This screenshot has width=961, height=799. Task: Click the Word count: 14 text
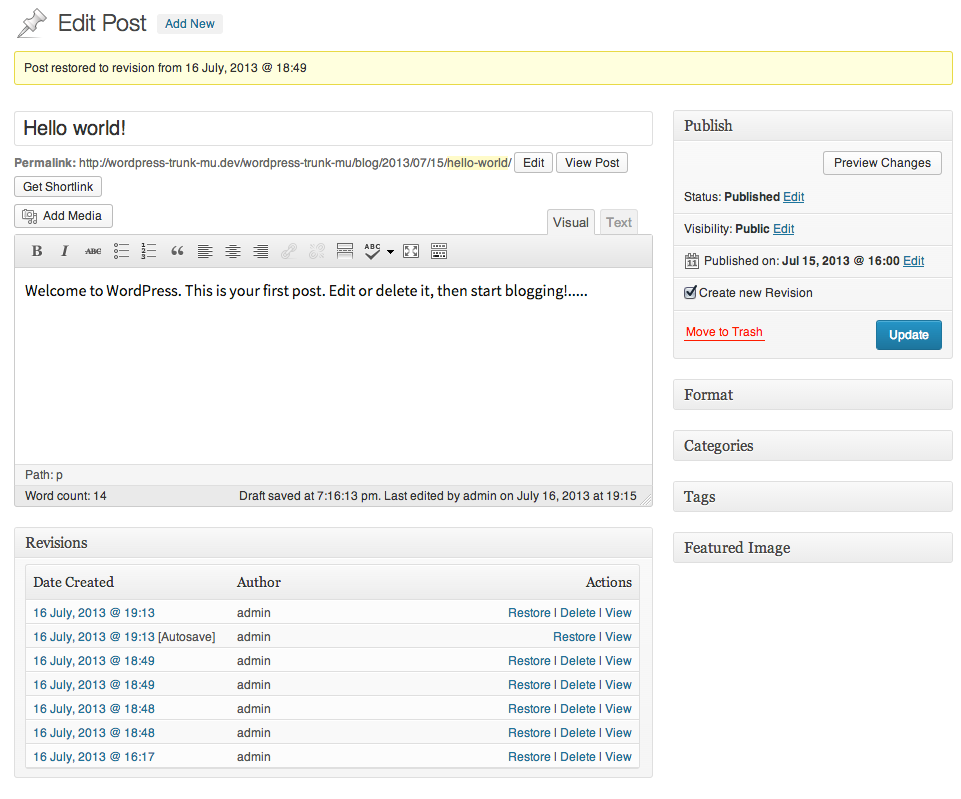point(66,496)
